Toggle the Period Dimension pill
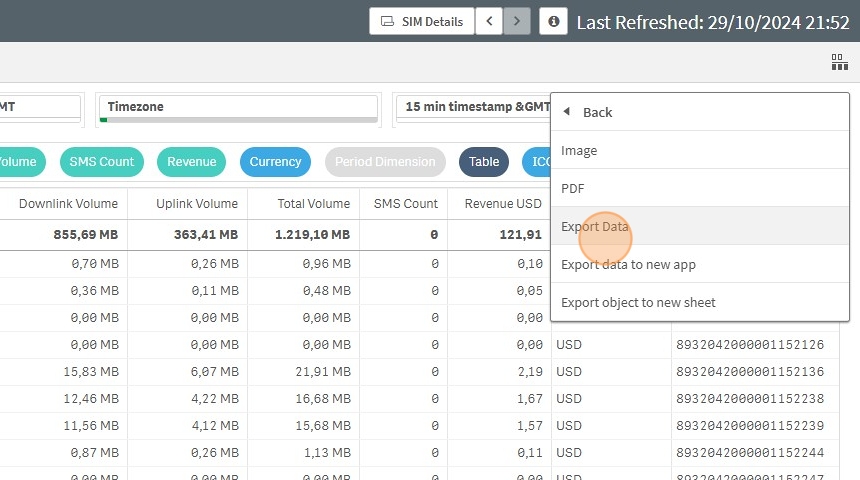The width and height of the screenshot is (860, 480). tap(385, 162)
